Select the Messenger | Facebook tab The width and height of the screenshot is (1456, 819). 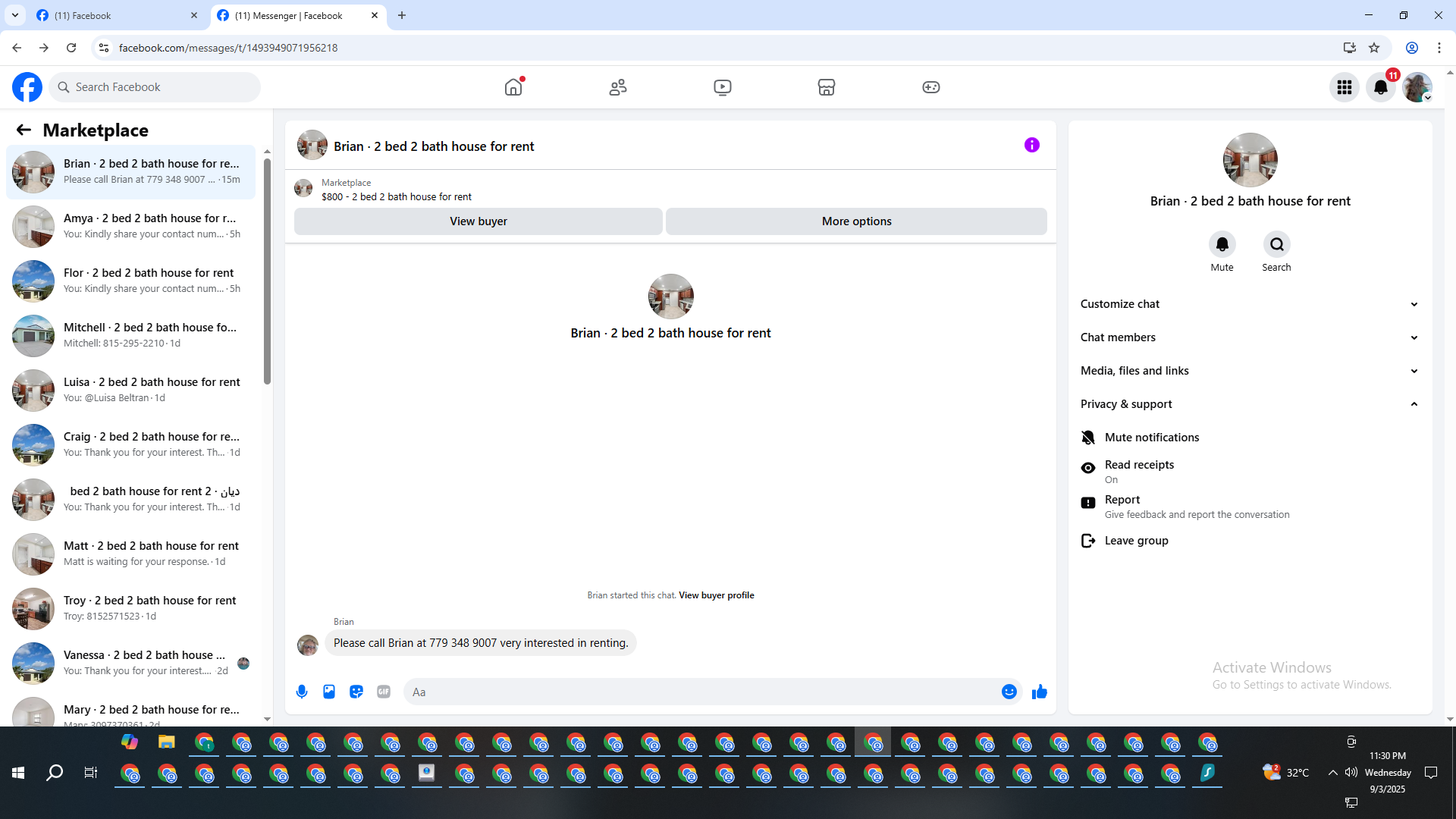click(298, 15)
